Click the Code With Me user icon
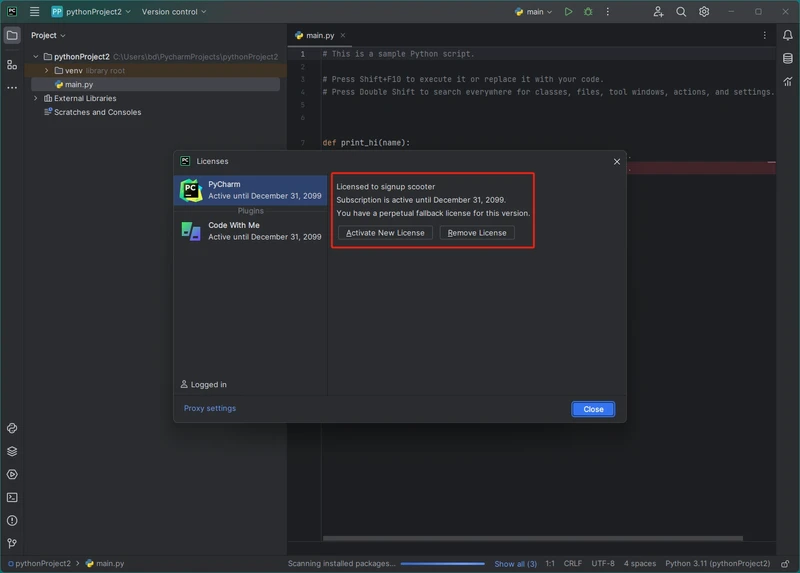The image size is (800, 573). [658, 12]
